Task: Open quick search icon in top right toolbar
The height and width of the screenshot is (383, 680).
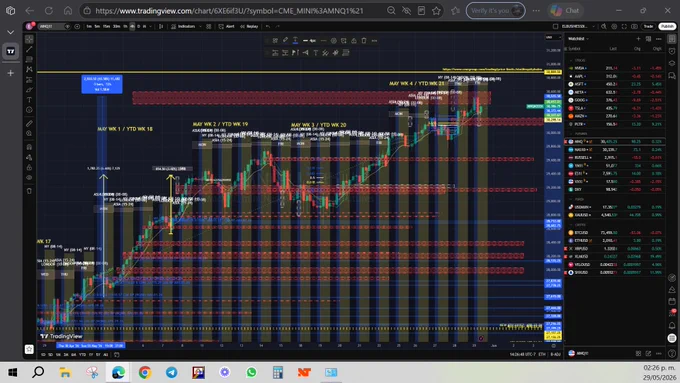Action: pos(604,26)
